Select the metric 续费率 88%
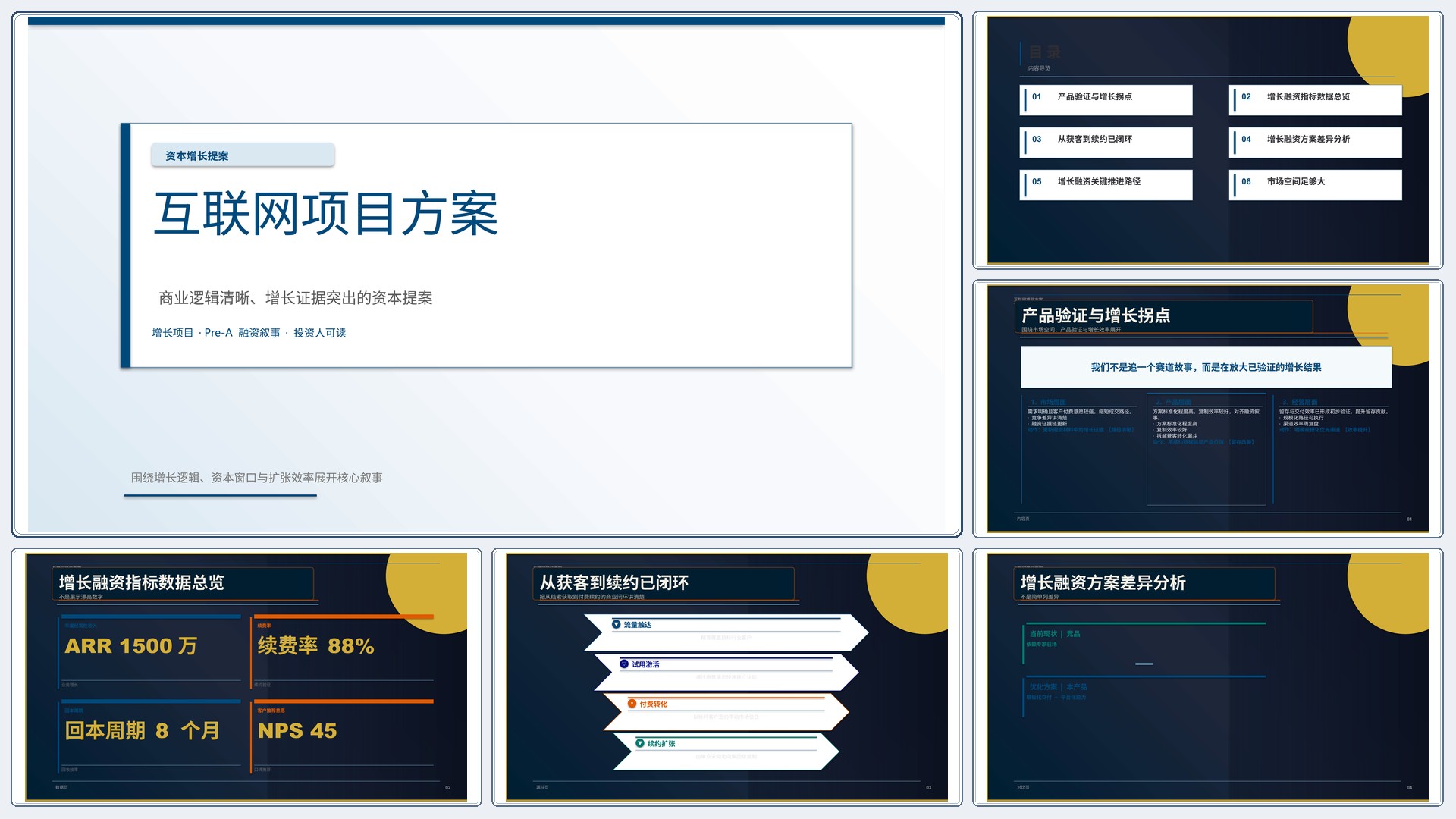Viewport: 1456px width, 819px height. click(316, 646)
